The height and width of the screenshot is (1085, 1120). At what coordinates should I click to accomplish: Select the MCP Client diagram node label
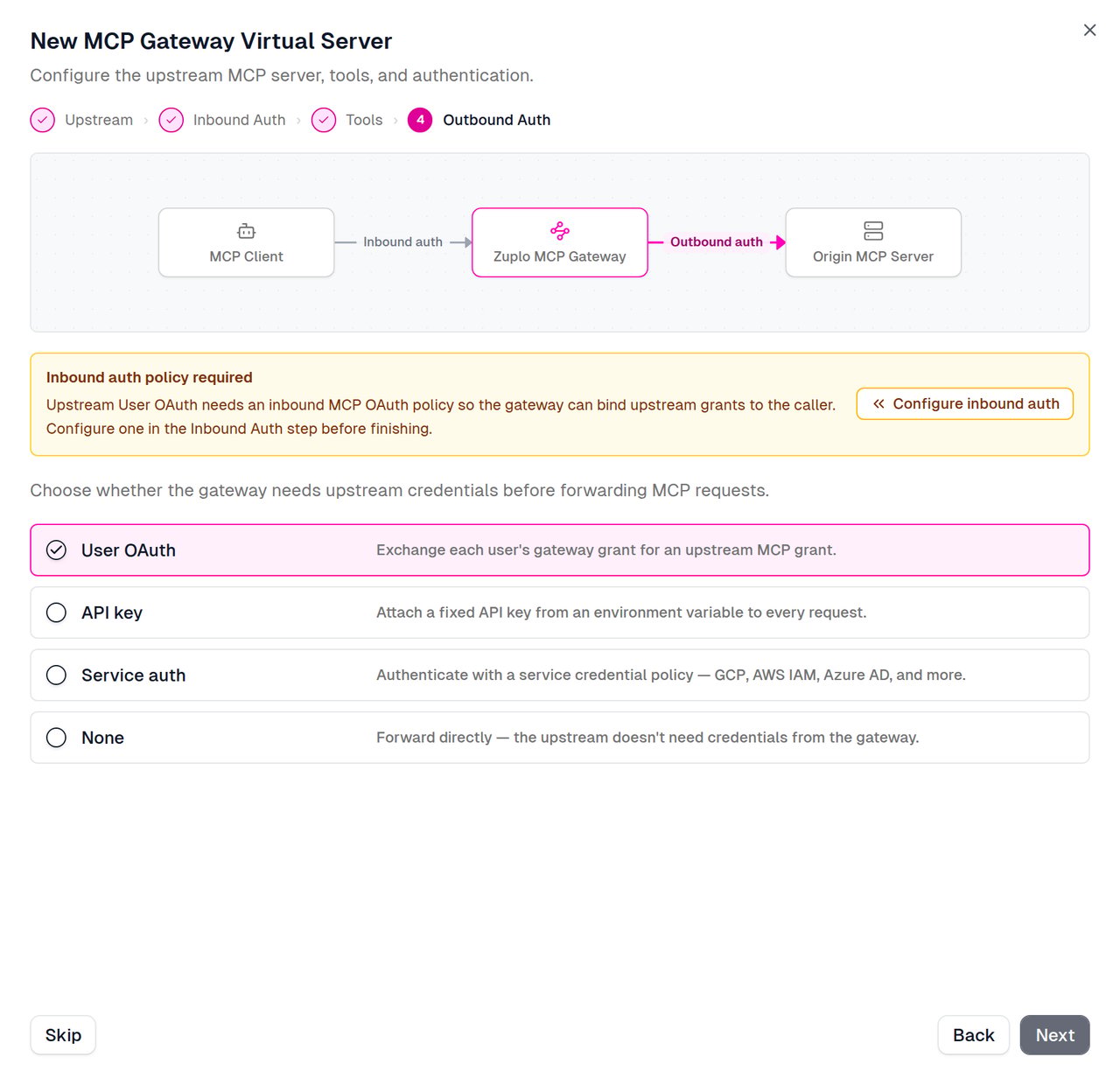(247, 256)
